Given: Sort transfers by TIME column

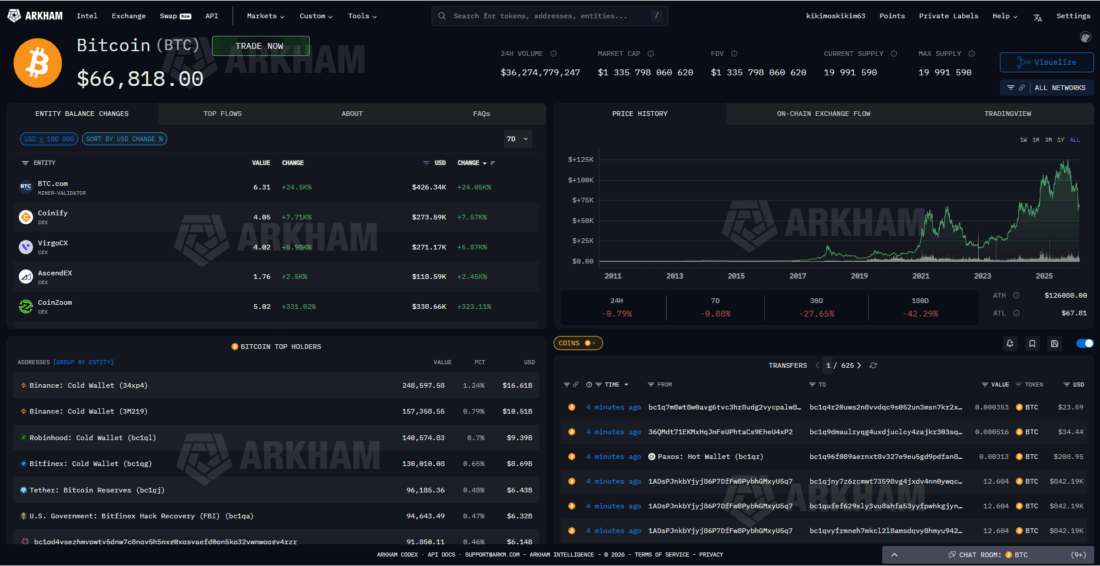Looking at the screenshot, I should coord(617,384).
